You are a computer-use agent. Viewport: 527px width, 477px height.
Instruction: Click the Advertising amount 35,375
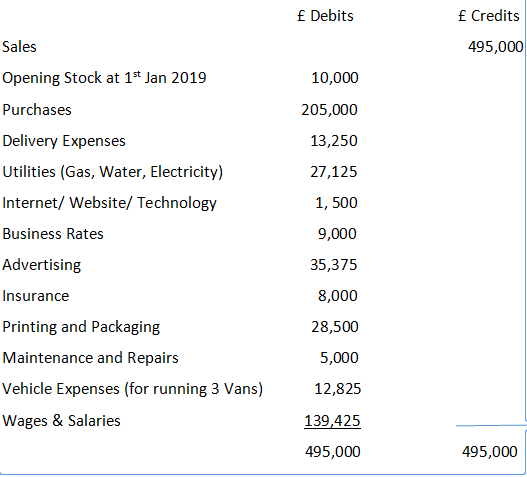(333, 265)
